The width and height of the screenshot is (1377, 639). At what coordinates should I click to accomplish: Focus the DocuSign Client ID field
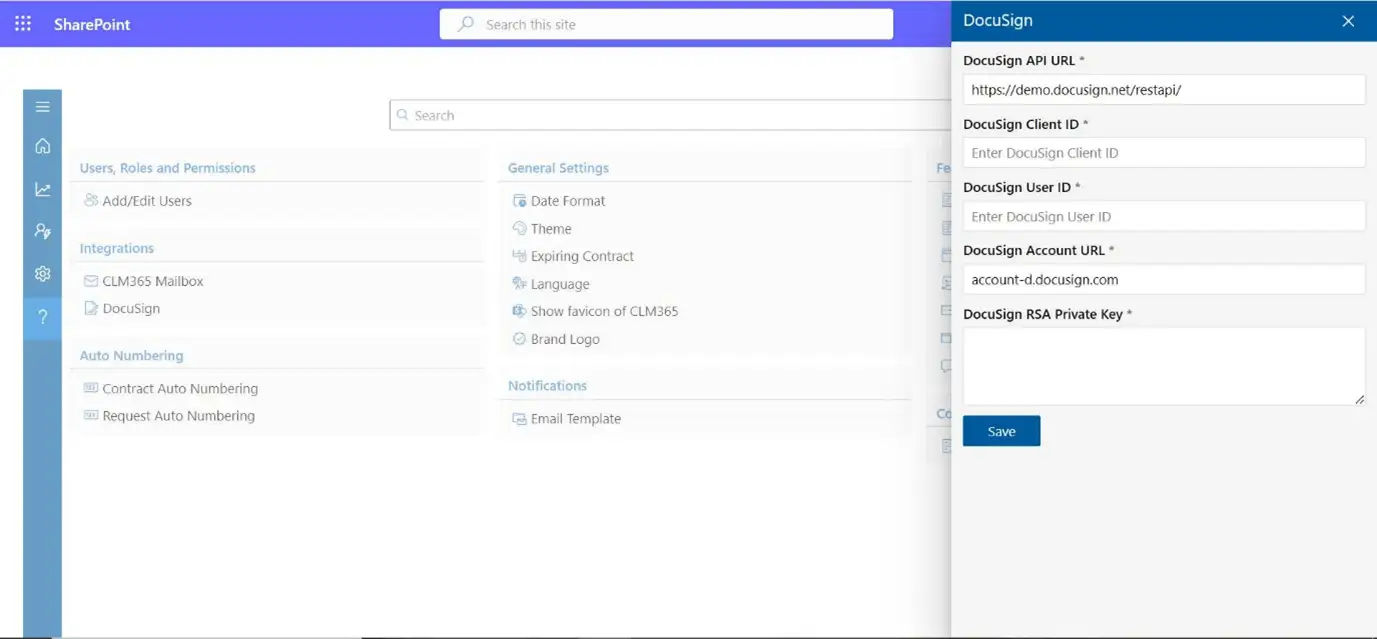(1164, 152)
